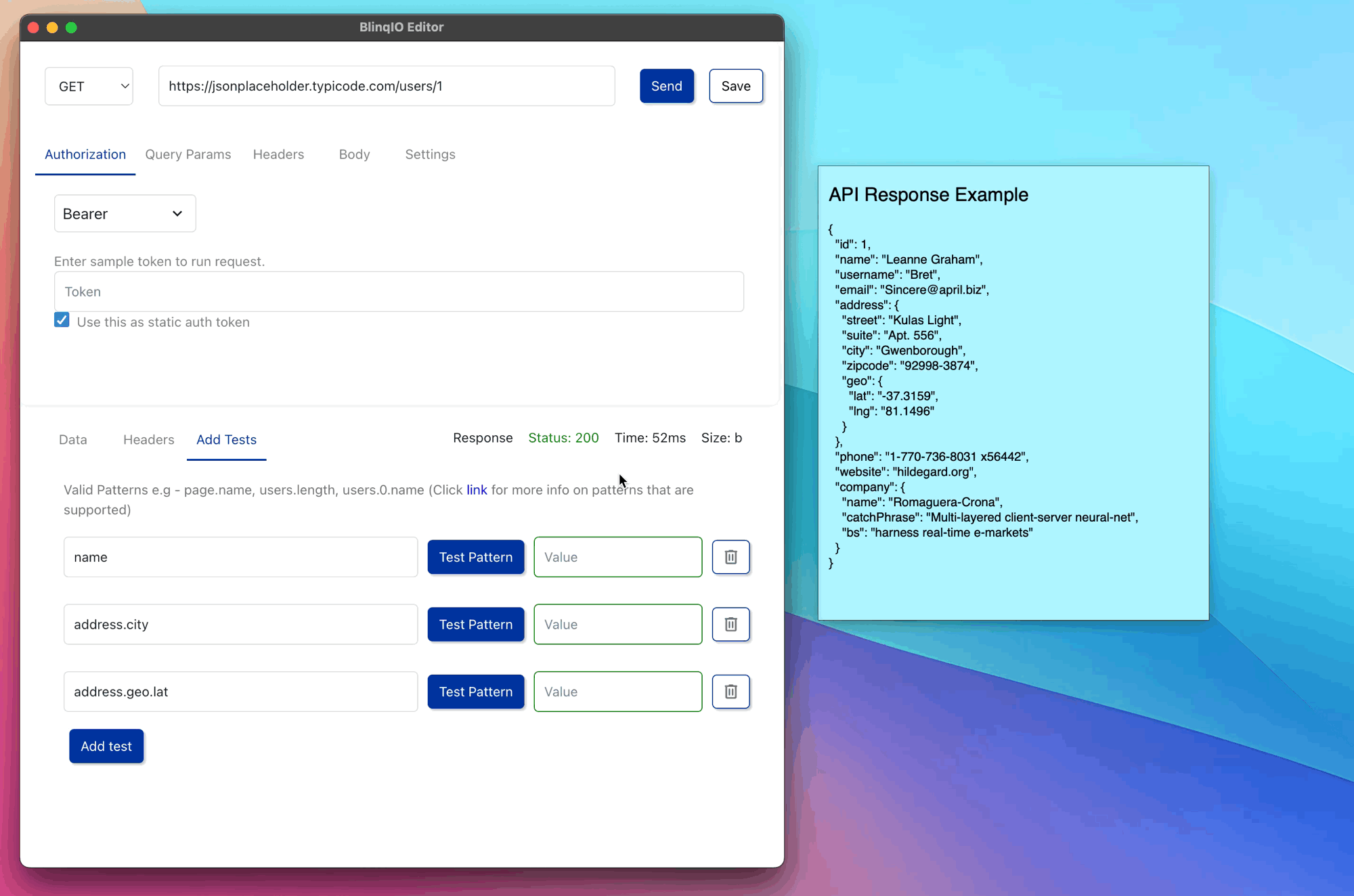Toggle Use this as static auth token
Screen dimensions: 1354x896
[62, 321]
